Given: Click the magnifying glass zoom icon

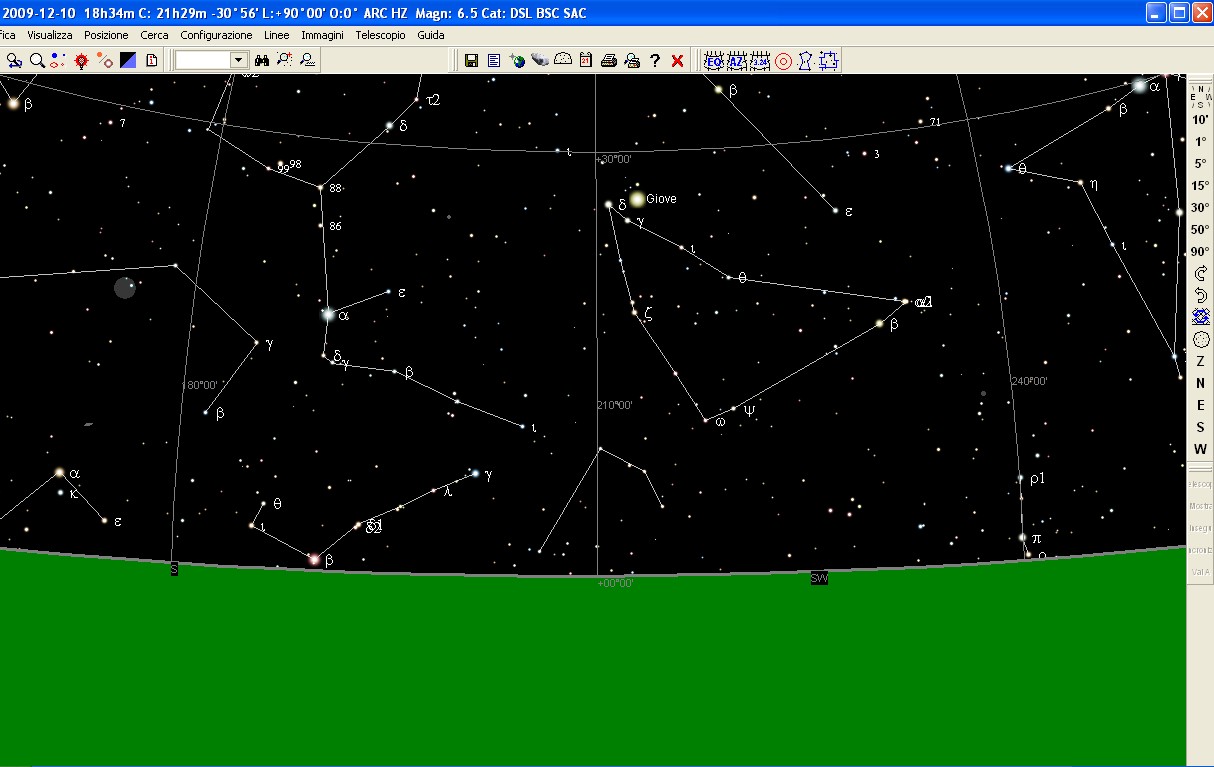Looking at the screenshot, I should [x=37, y=61].
